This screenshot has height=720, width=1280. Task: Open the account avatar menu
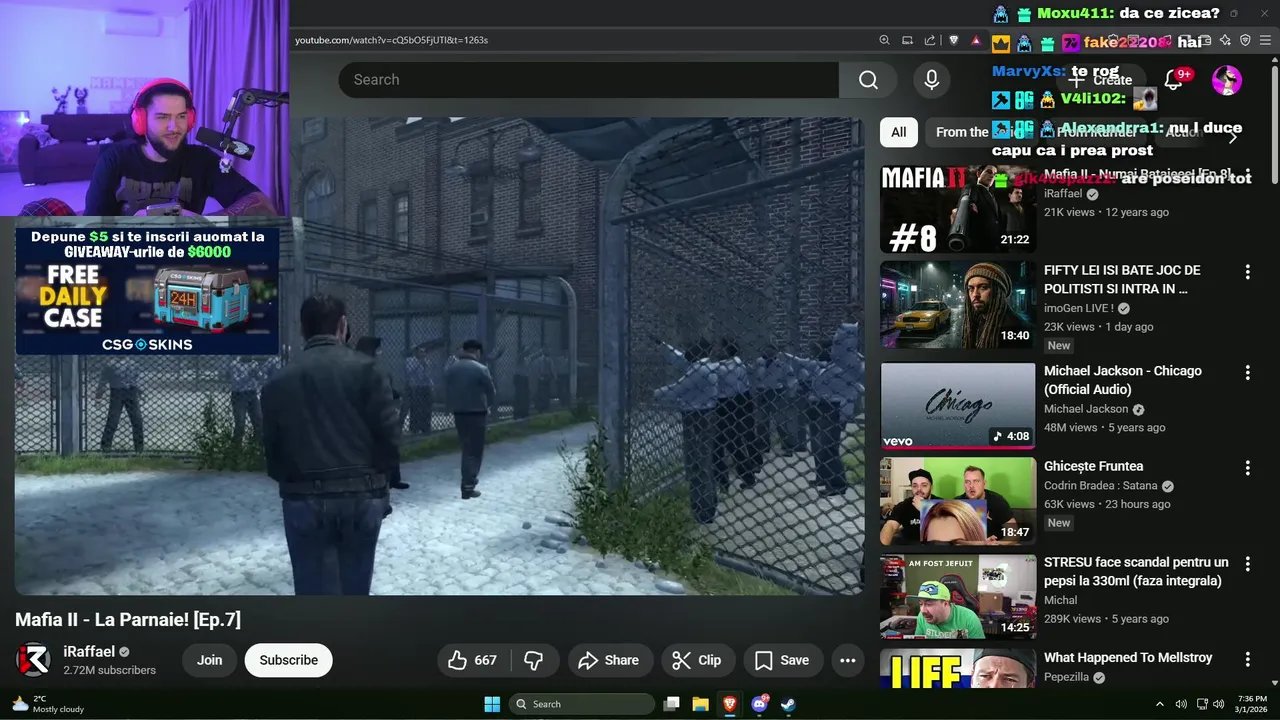point(1227,80)
